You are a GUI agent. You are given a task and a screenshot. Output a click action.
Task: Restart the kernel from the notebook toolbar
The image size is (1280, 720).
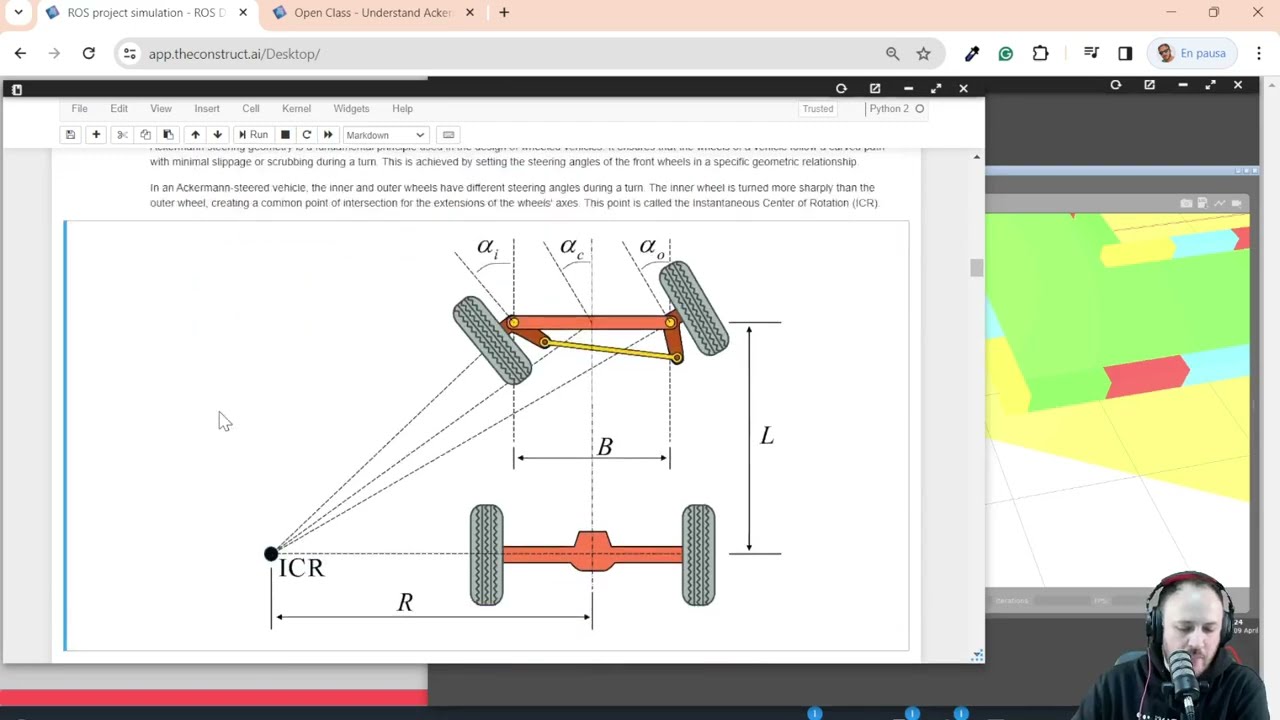click(x=307, y=135)
